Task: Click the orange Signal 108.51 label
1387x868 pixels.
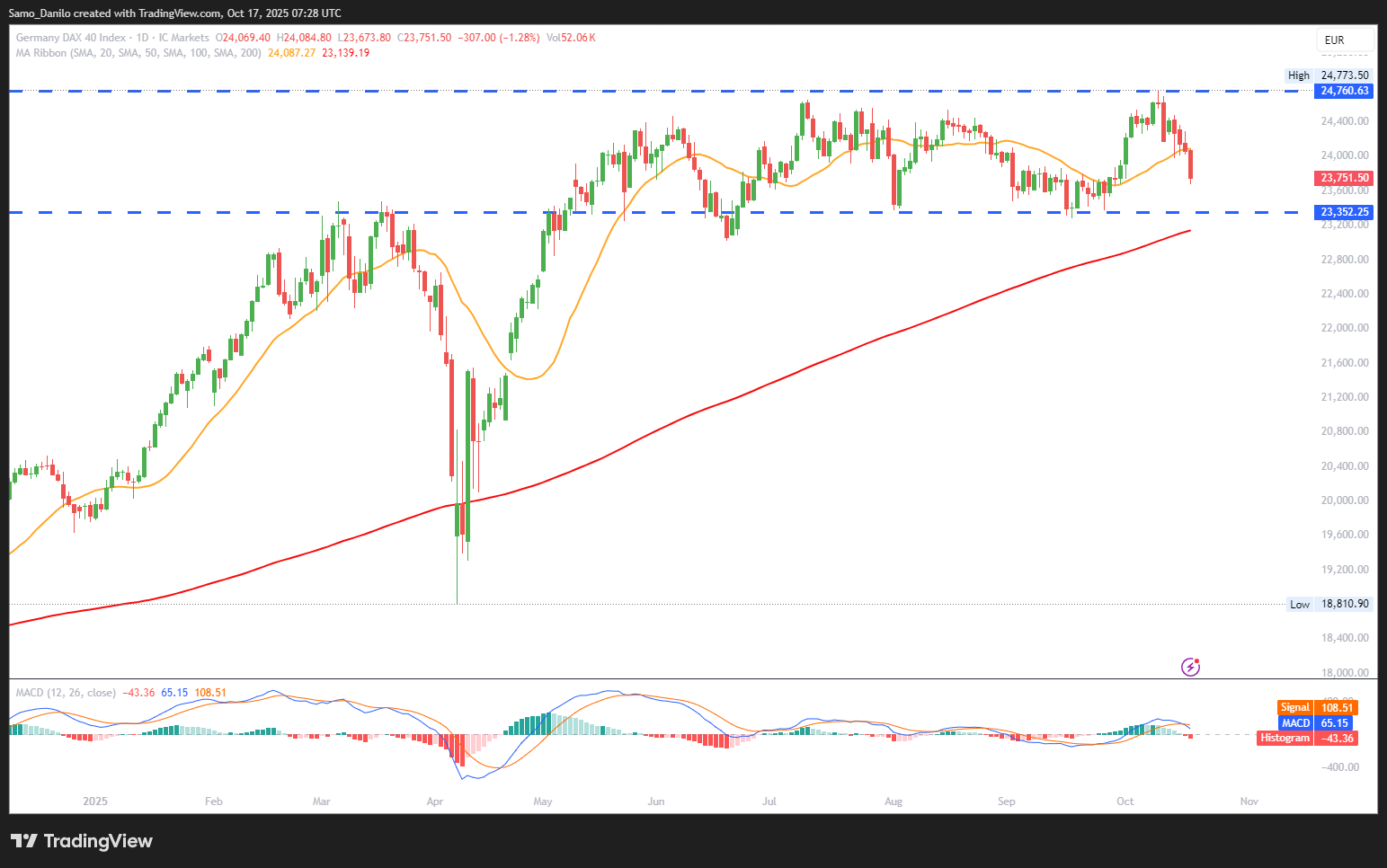Action: (x=1316, y=708)
